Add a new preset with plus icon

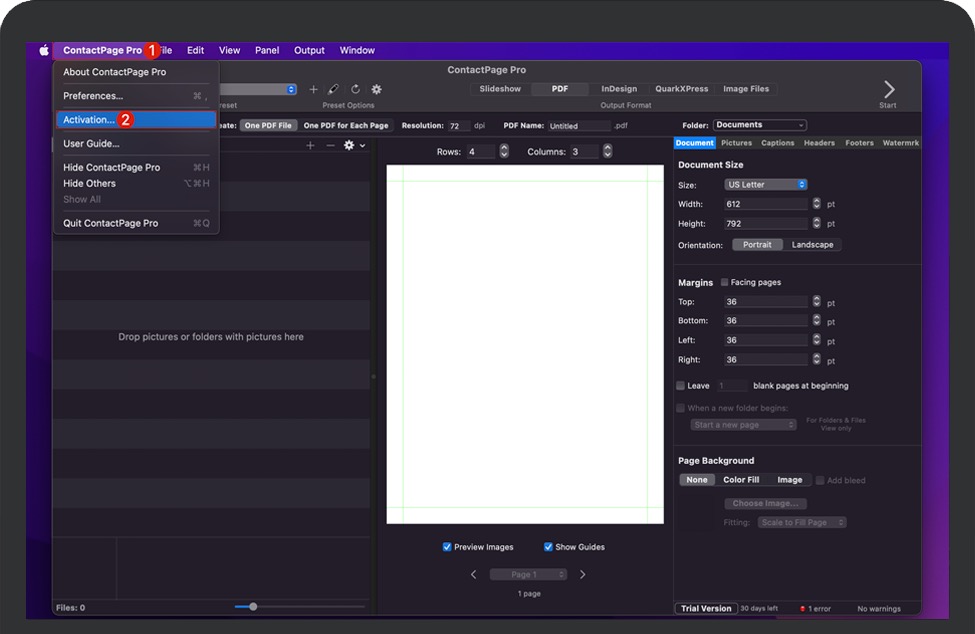tap(313, 90)
